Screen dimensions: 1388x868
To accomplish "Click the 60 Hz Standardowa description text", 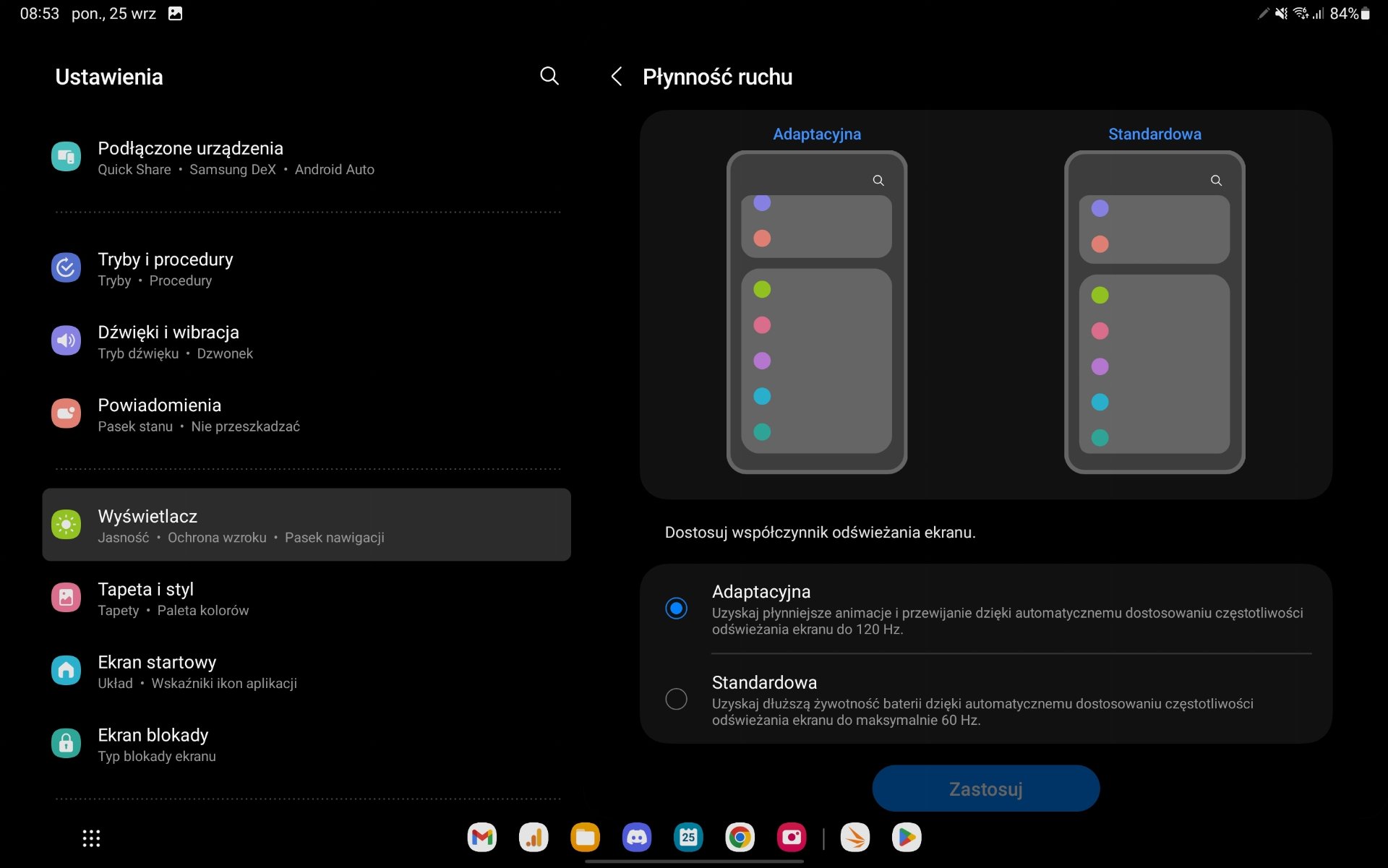I will [982, 712].
